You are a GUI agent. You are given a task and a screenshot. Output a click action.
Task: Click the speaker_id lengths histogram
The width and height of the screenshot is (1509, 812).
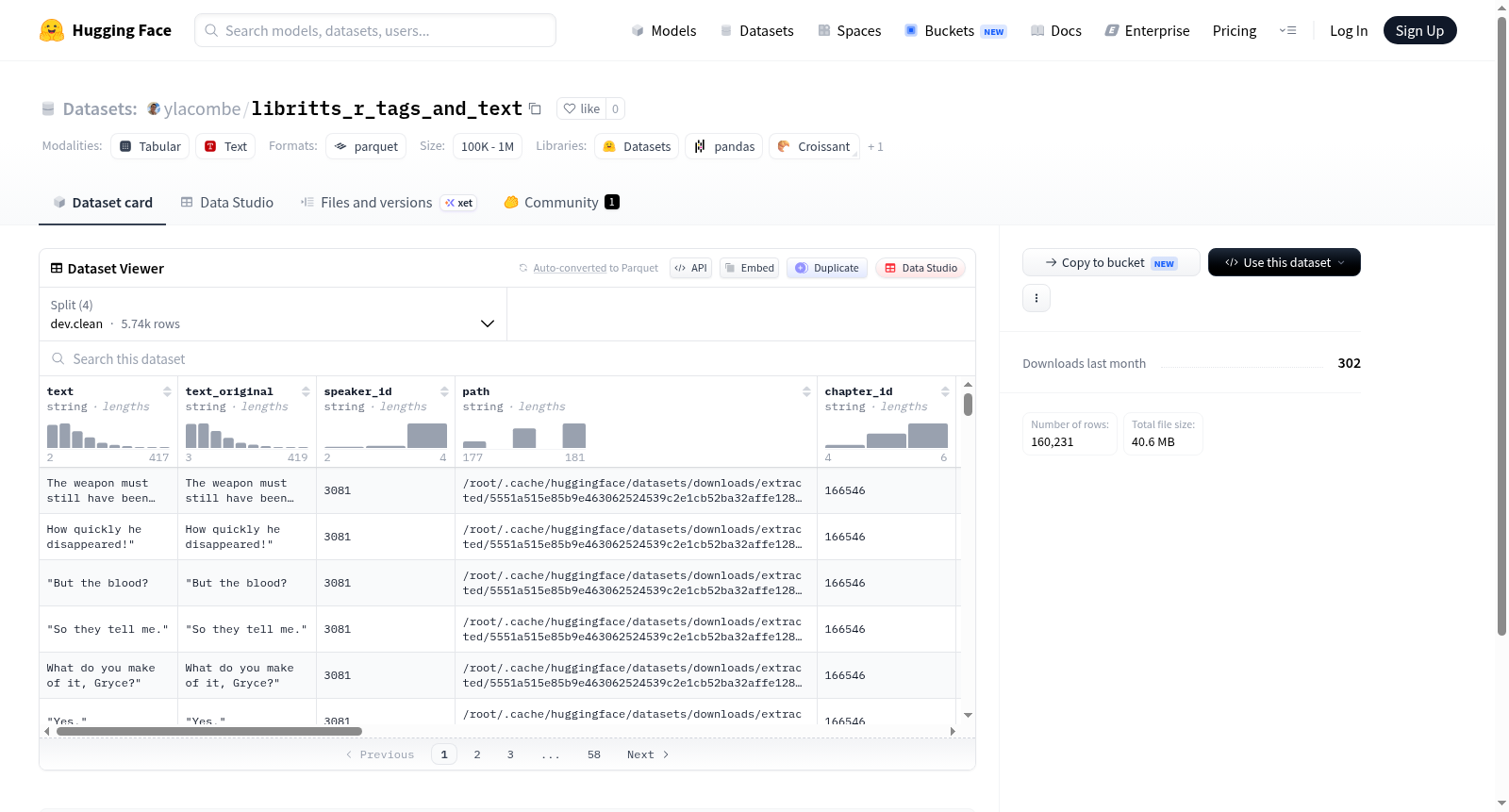tap(385, 436)
